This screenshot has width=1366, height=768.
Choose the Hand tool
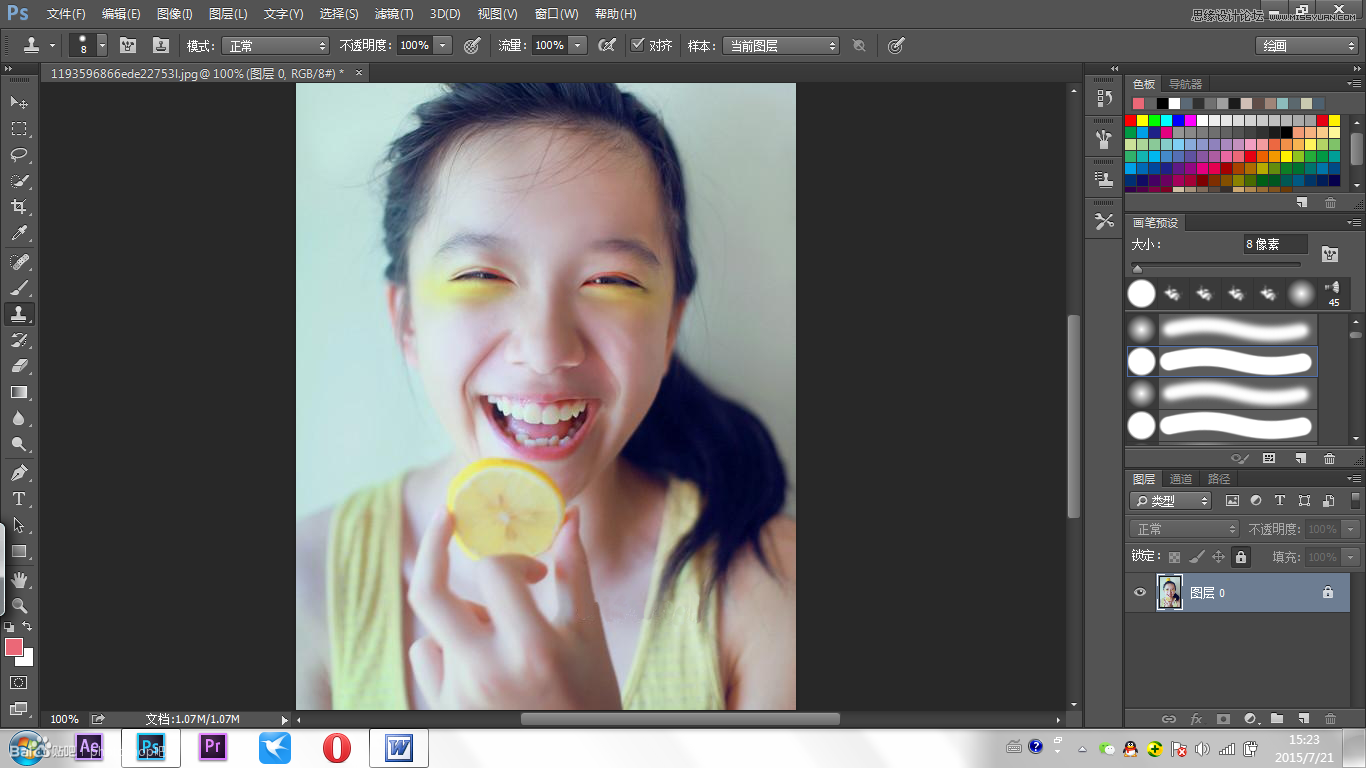coord(19,579)
